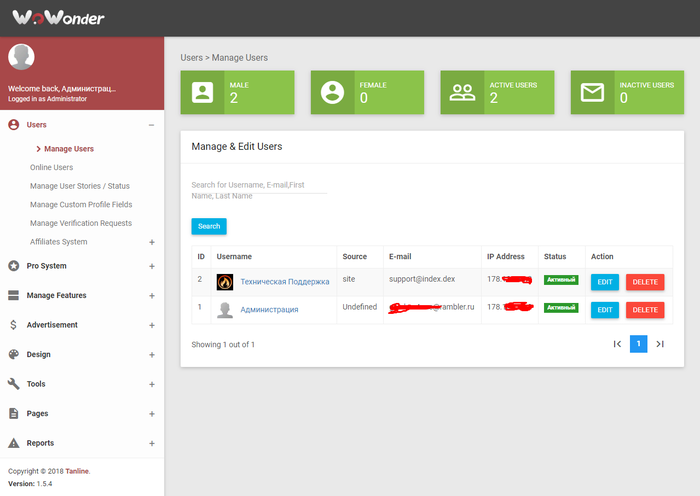The width and height of the screenshot is (700, 496).
Task: Focus the username search input field
Action: pyautogui.click(x=259, y=190)
